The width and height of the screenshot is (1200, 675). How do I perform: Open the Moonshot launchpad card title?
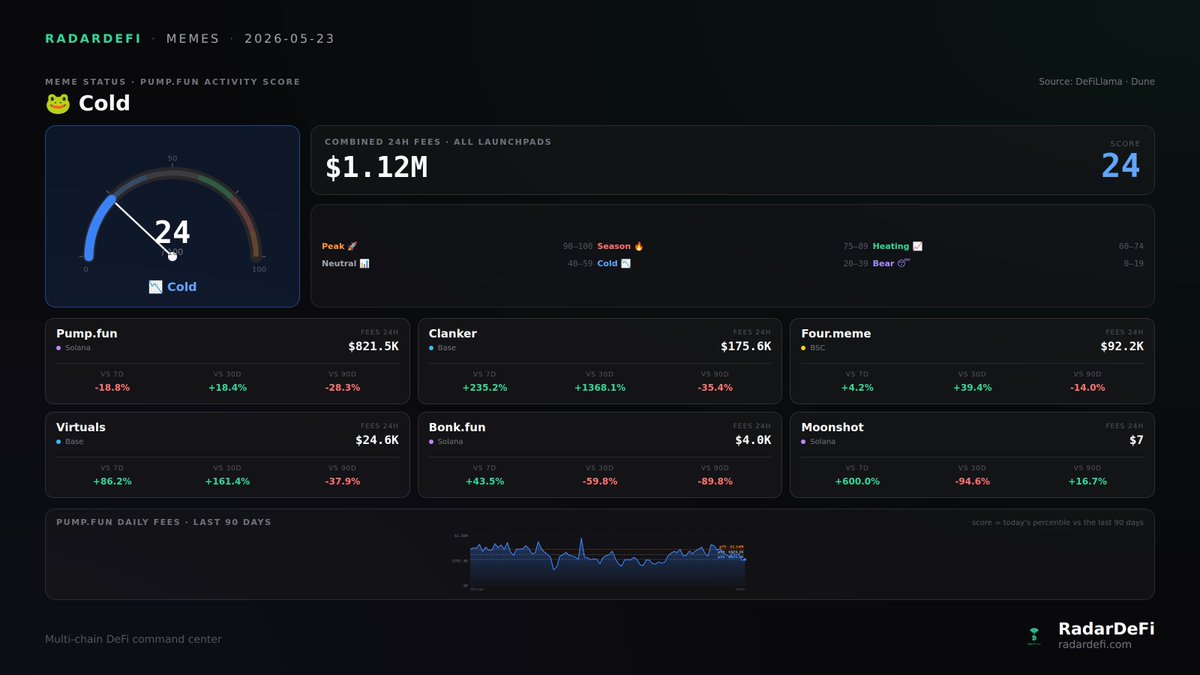[832, 427]
